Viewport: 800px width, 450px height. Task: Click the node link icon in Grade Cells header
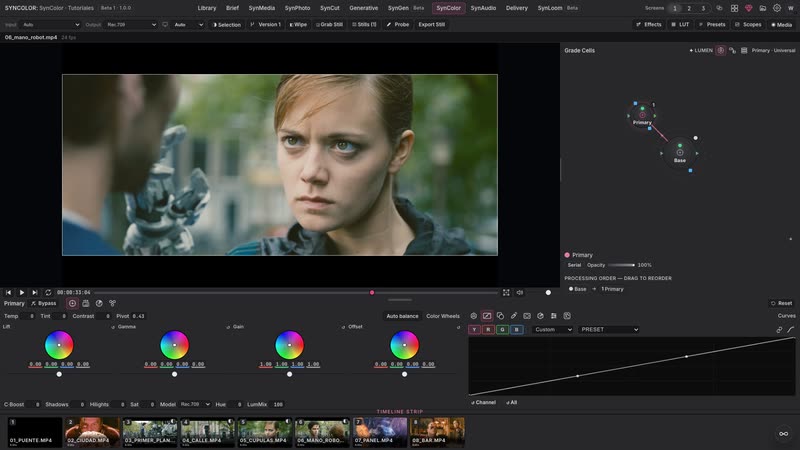[x=732, y=51]
